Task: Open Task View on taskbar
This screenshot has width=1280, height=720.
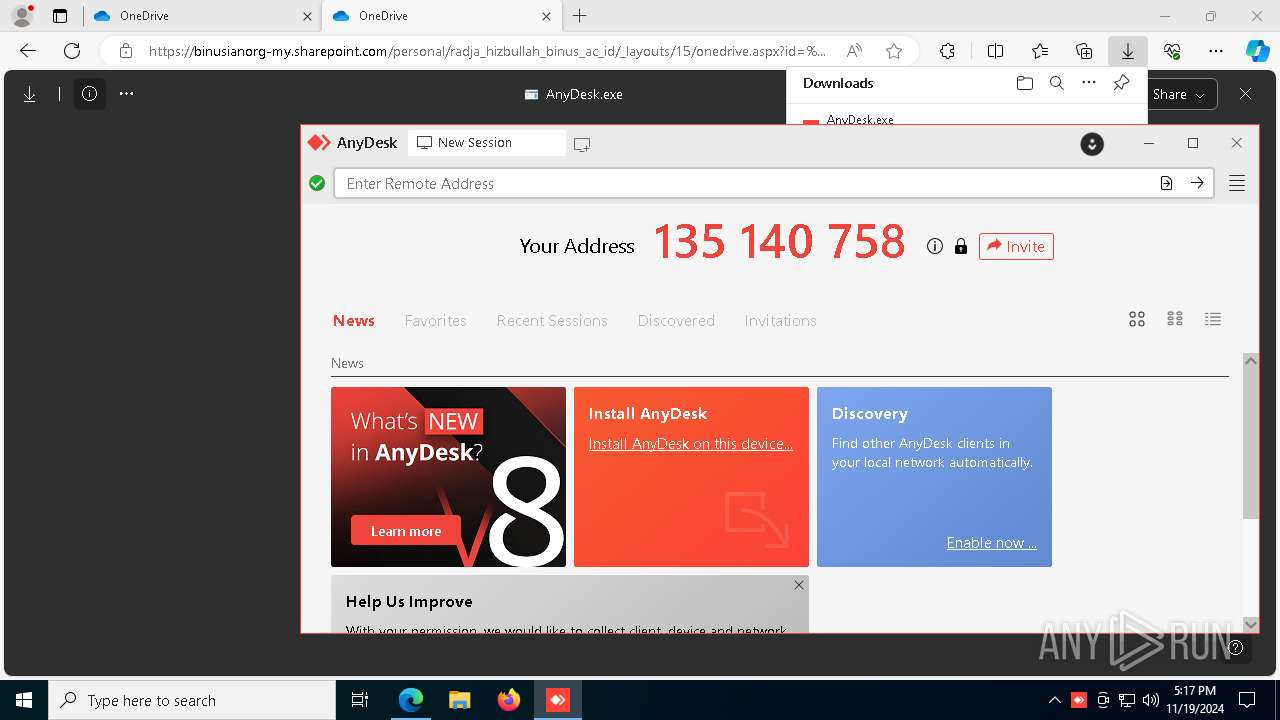Action: (360, 700)
